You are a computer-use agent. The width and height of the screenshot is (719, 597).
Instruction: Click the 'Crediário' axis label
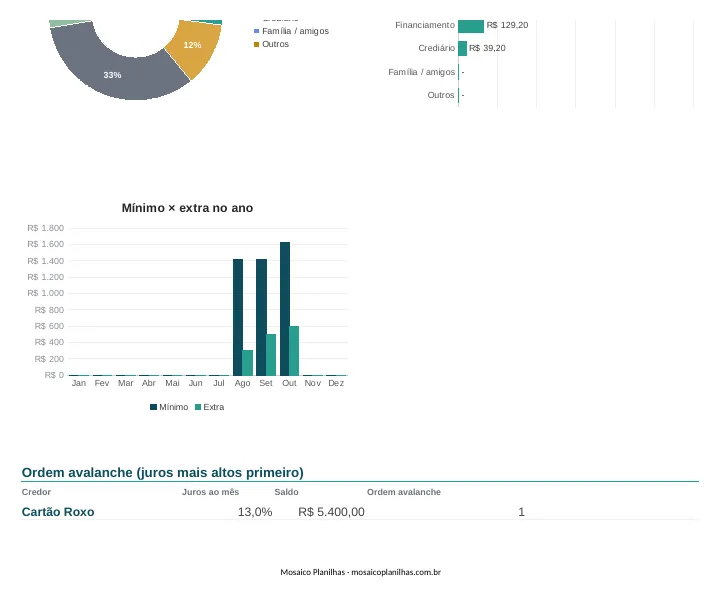point(437,48)
